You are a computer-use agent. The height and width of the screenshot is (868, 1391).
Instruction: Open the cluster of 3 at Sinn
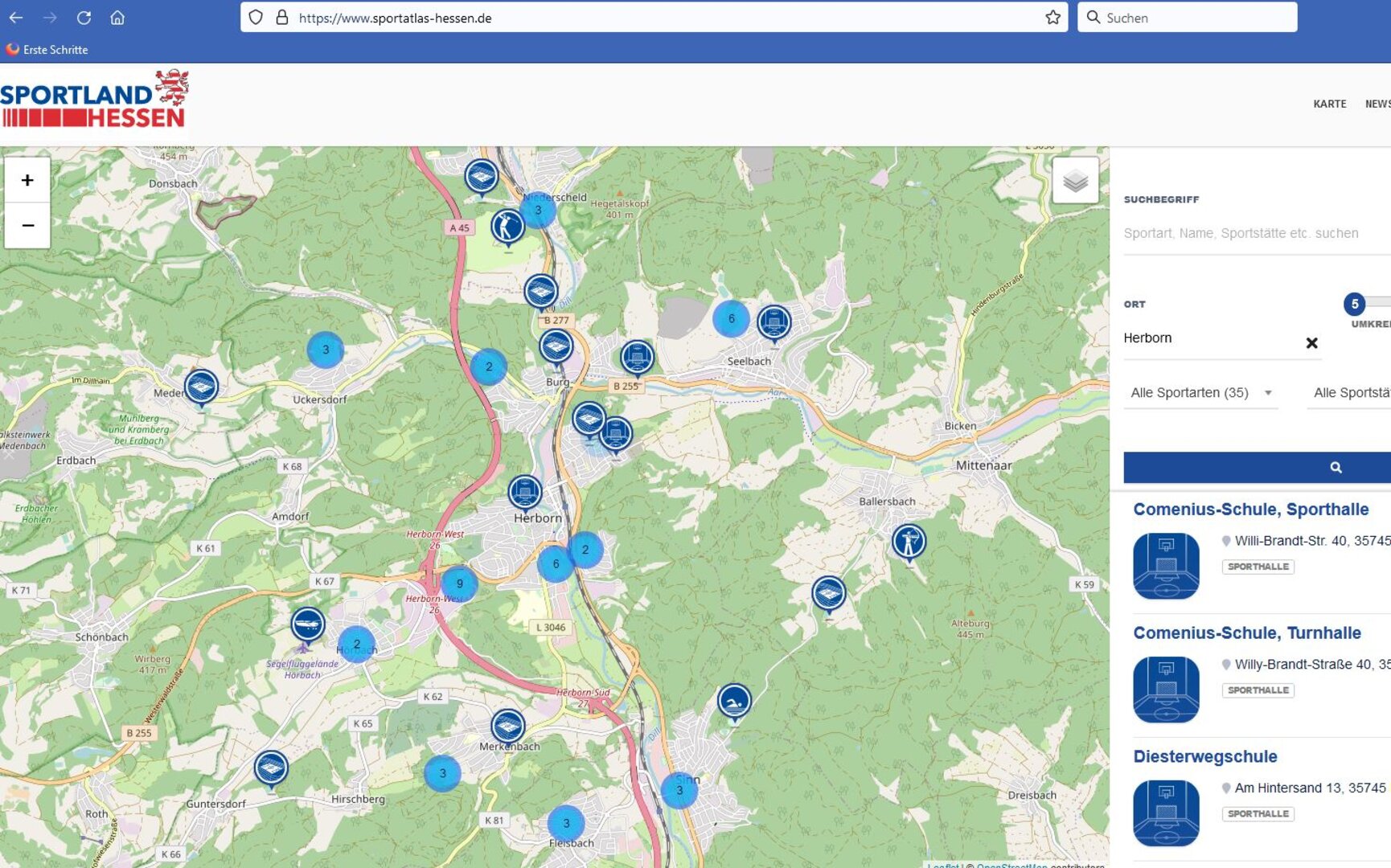pyautogui.click(x=679, y=791)
